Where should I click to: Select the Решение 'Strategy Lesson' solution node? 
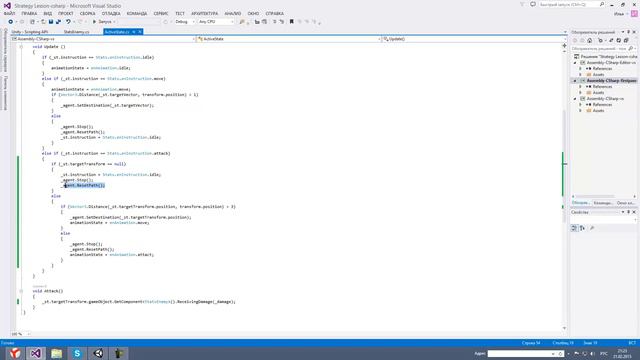(x=605, y=57)
